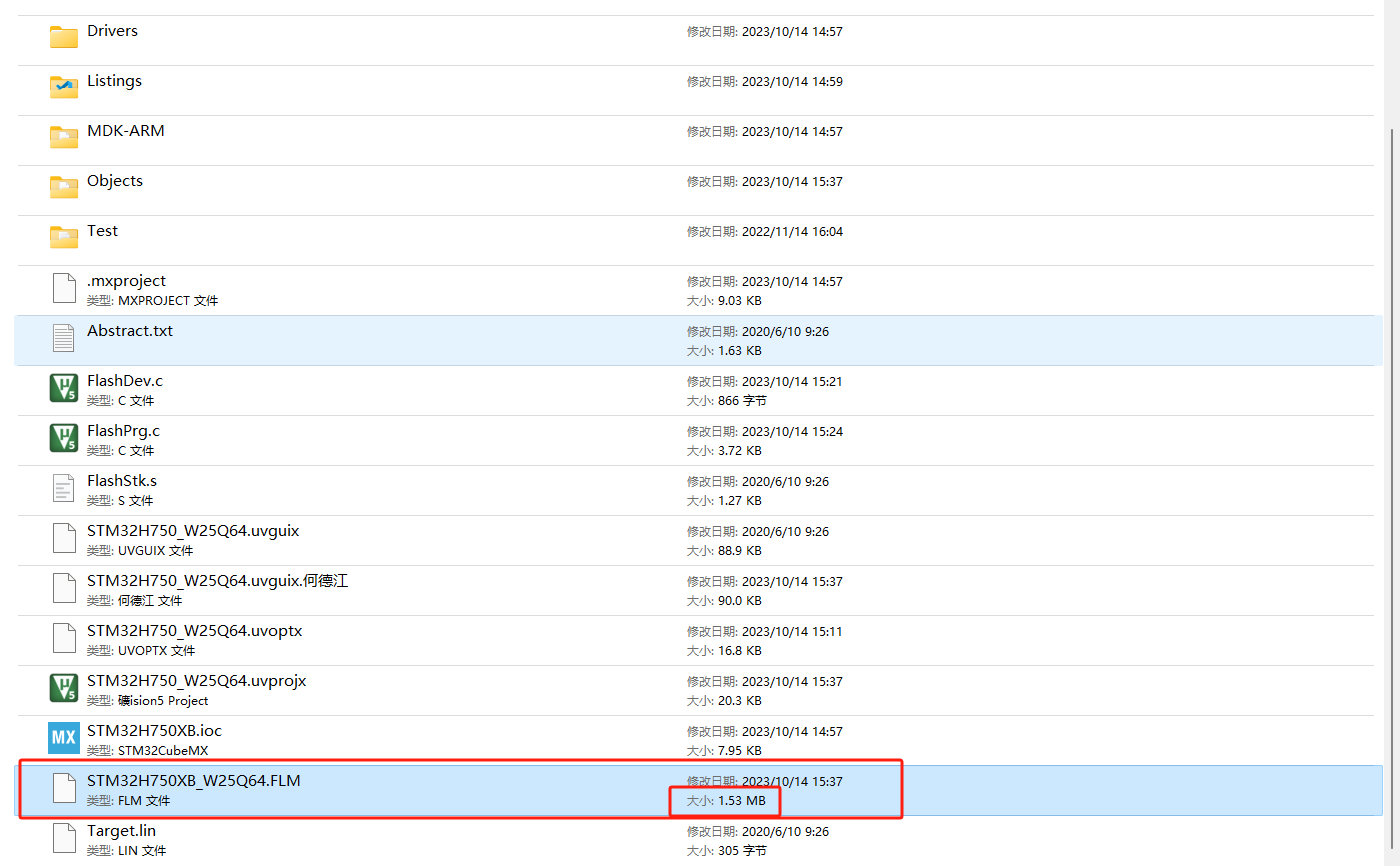Click the 88.9 KB size value

[x=740, y=551]
